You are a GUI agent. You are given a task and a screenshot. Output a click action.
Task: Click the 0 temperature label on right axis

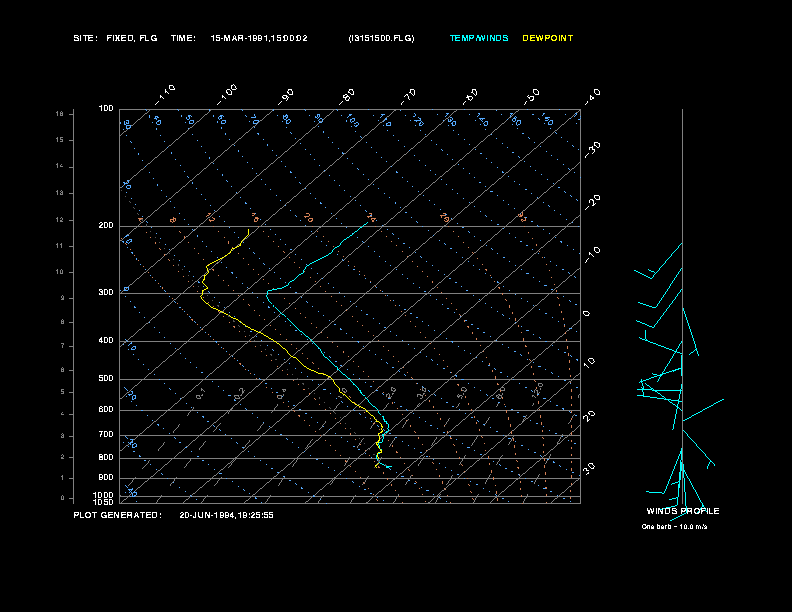pos(586,314)
